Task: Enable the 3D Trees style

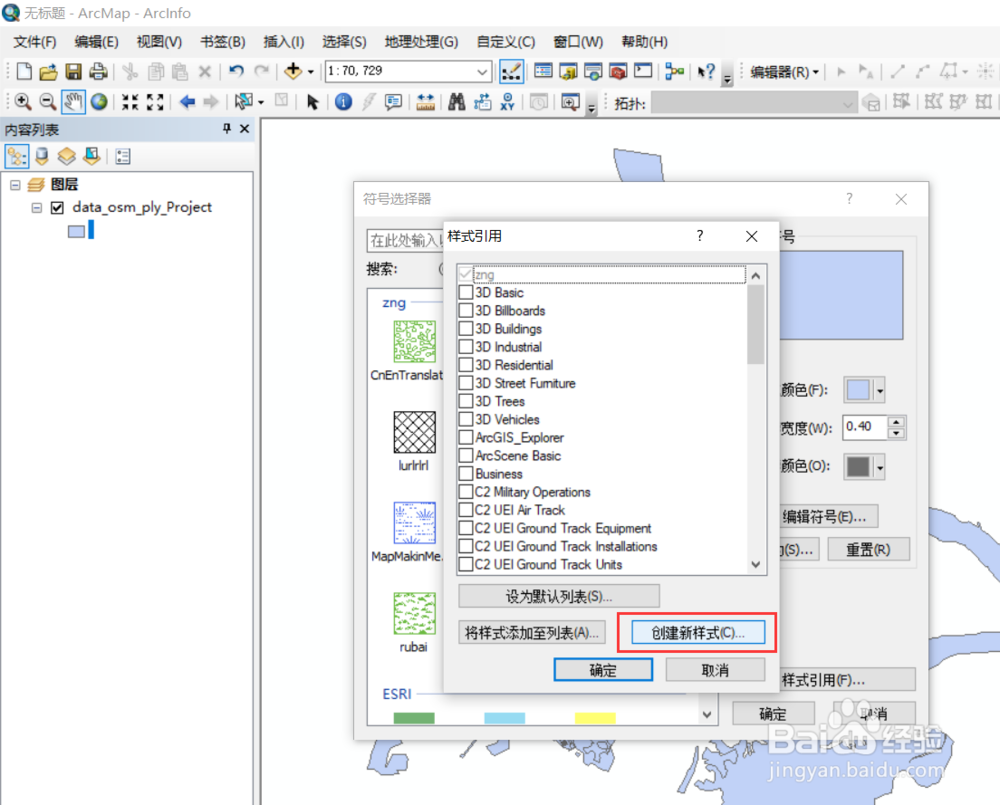Action: pyautogui.click(x=466, y=401)
